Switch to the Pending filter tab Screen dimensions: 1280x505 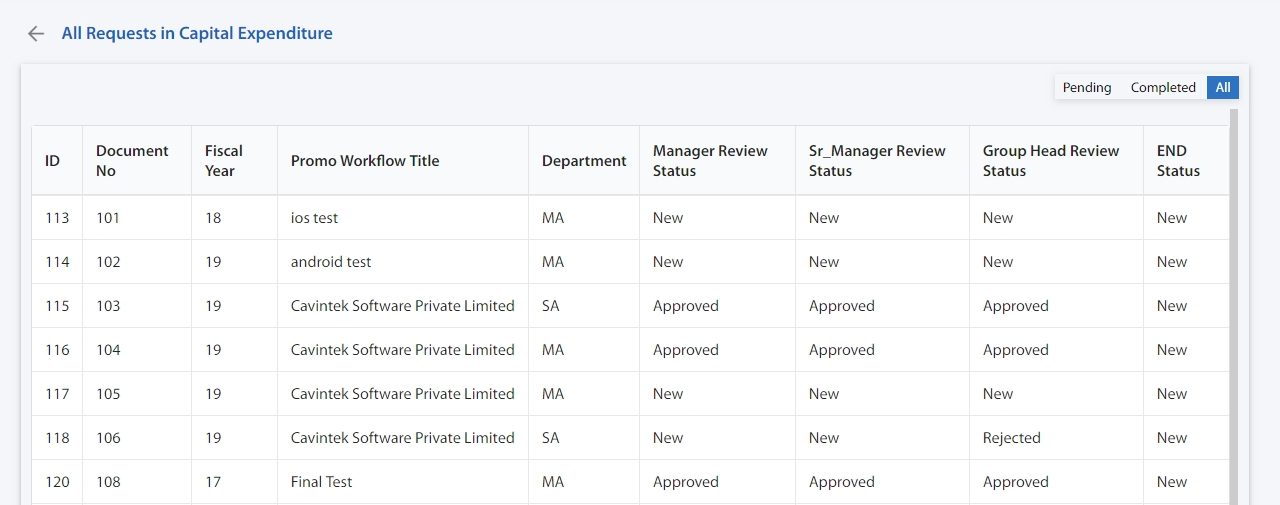[1087, 87]
